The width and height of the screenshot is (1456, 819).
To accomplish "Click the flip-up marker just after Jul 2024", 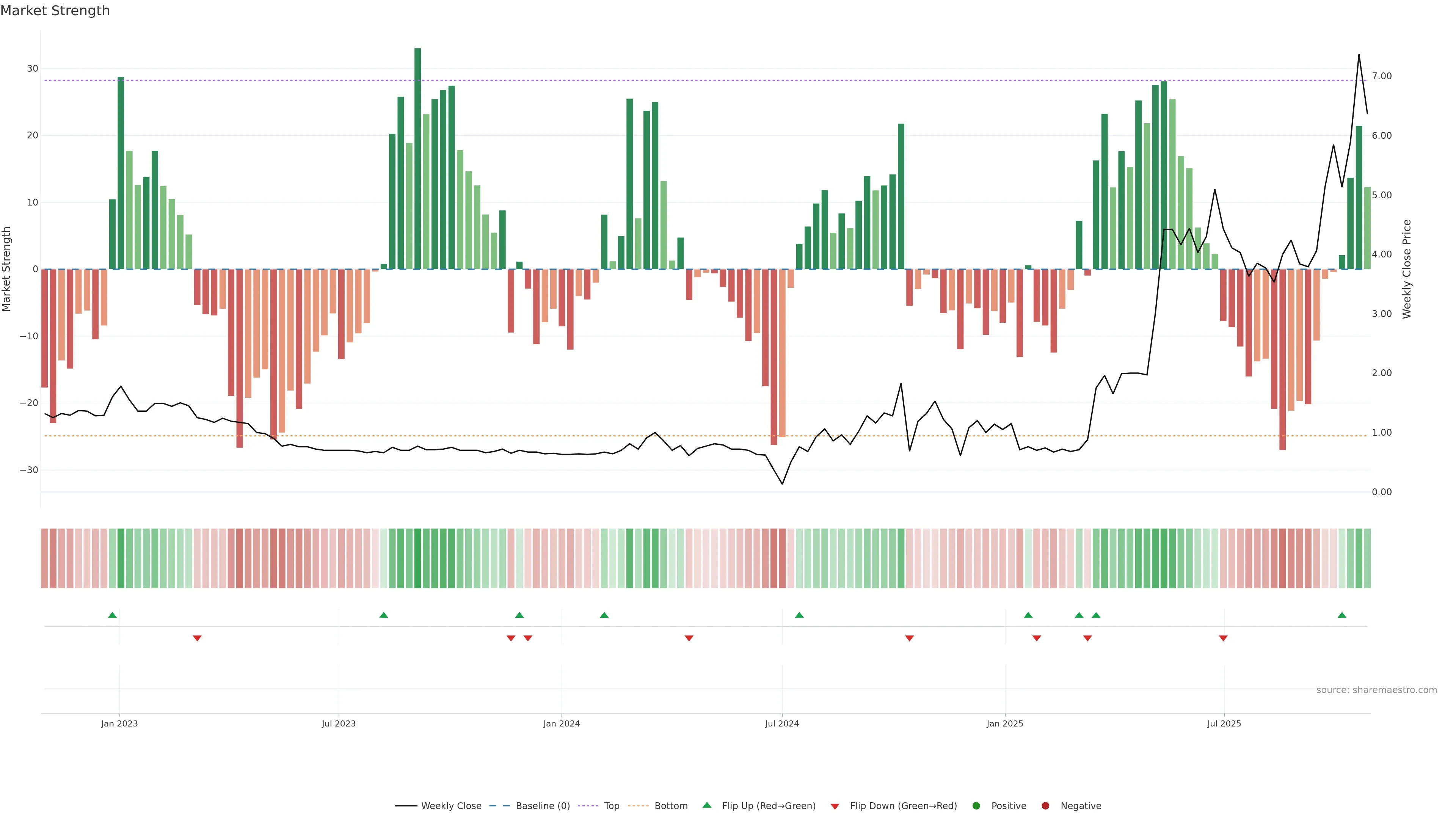I will tap(799, 615).
